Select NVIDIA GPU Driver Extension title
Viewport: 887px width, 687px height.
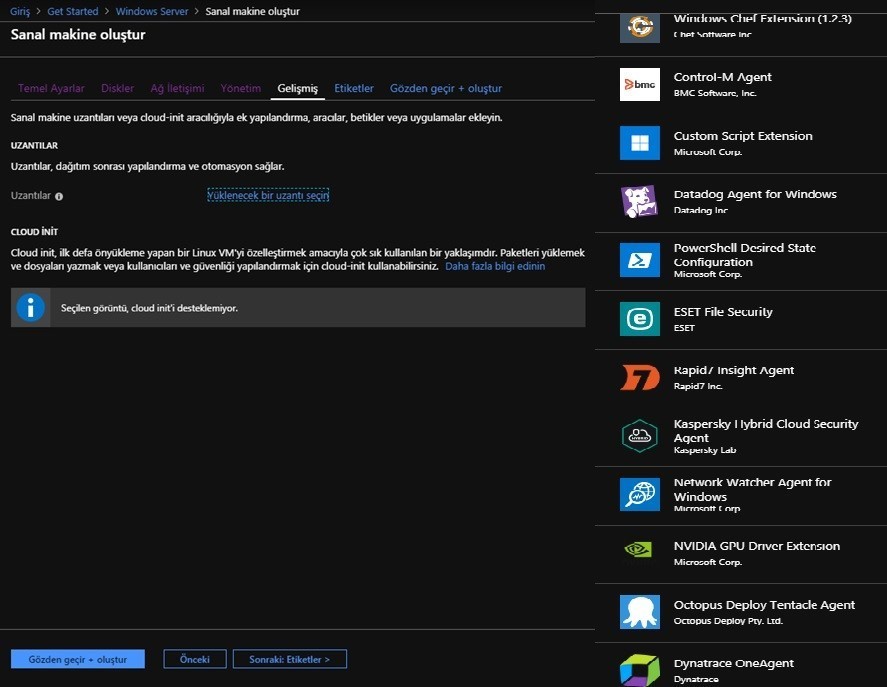(x=757, y=546)
